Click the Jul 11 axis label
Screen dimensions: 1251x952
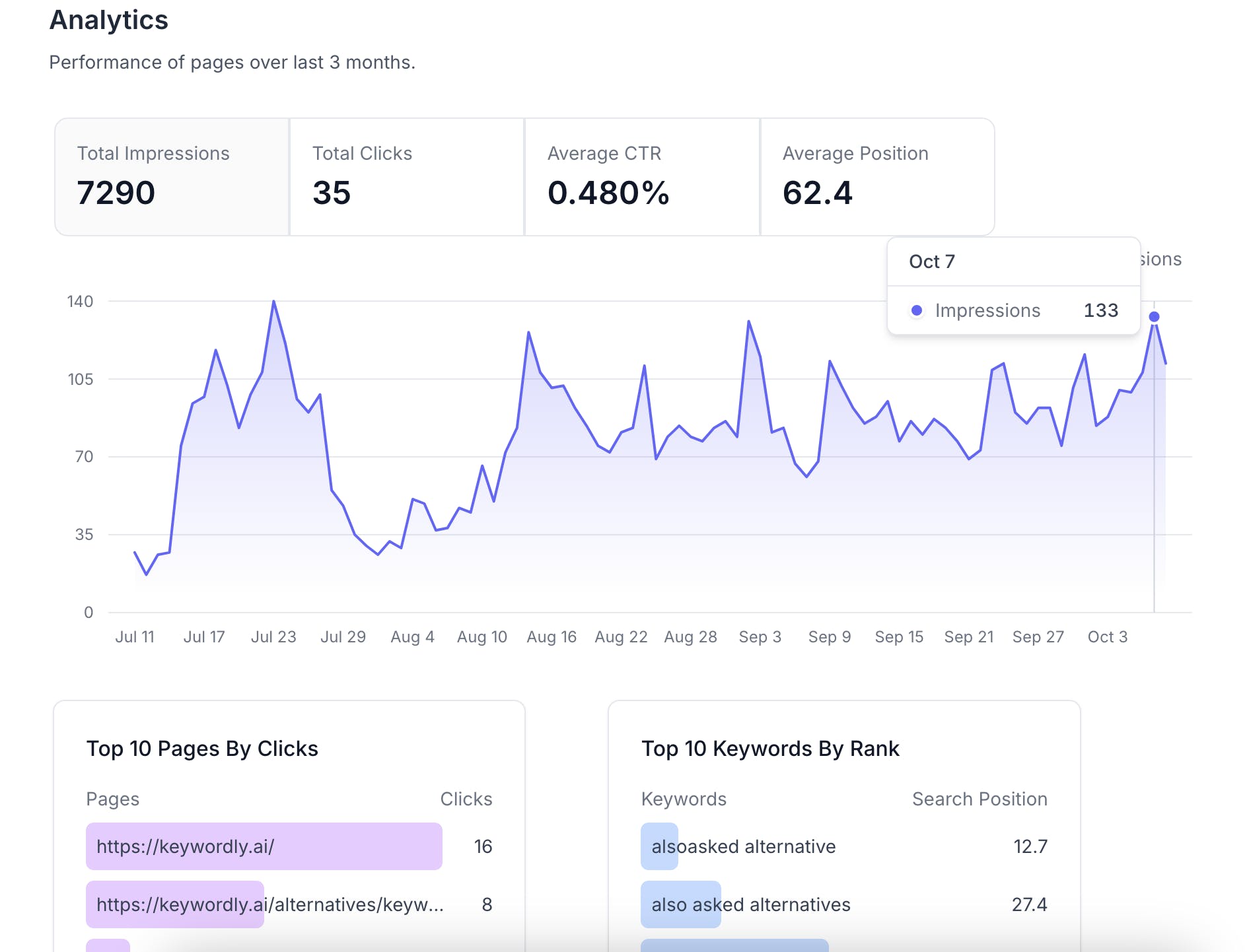135,637
